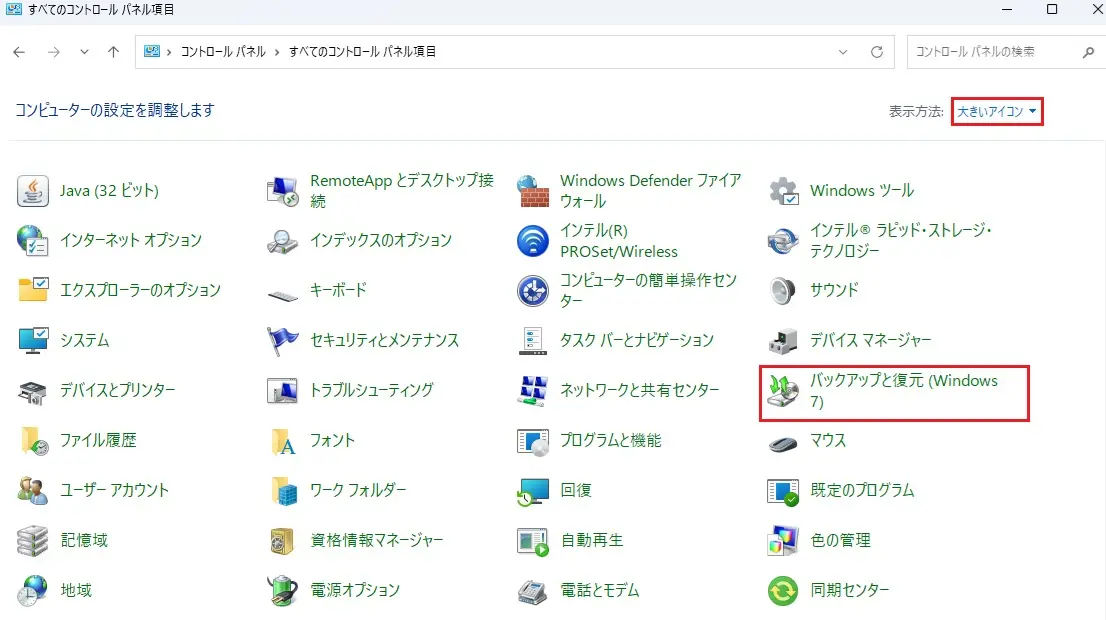Open the 記憶域 storage icon
The width and height of the screenshot is (1106, 620).
pyautogui.click(x=32, y=541)
